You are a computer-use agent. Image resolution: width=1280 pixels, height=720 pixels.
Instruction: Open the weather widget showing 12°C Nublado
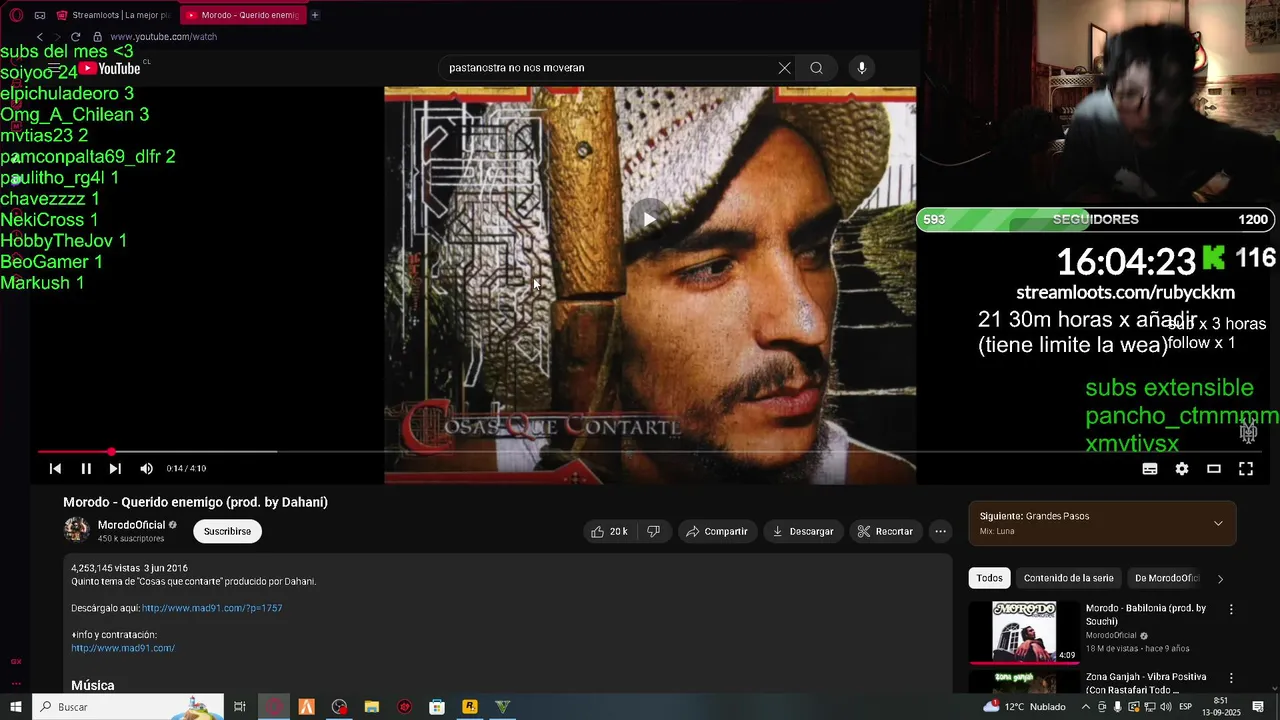(1024, 707)
